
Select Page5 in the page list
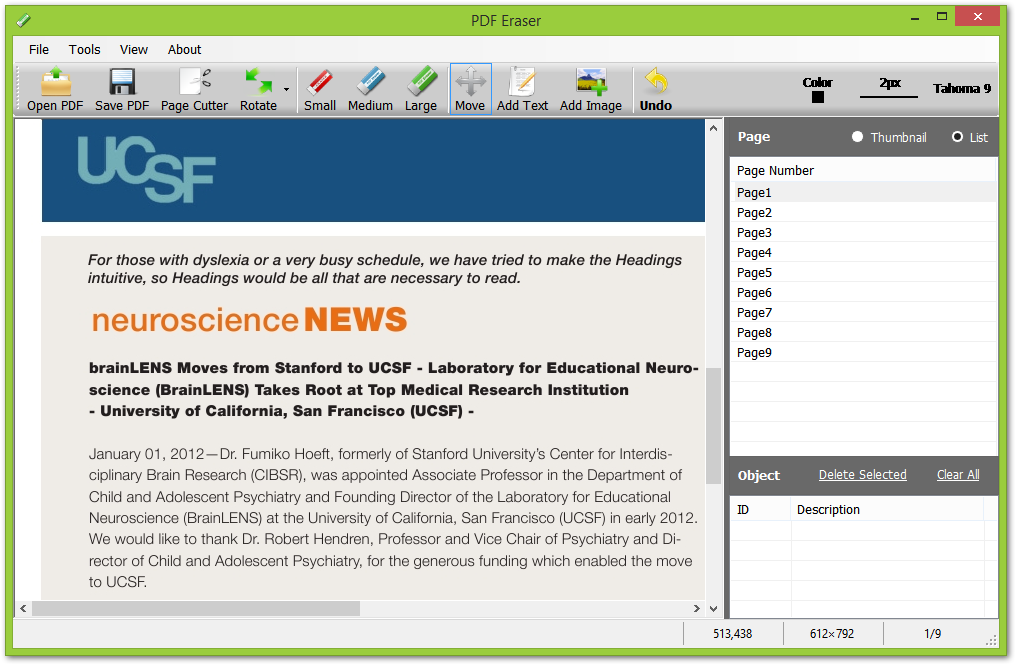pyautogui.click(x=863, y=273)
